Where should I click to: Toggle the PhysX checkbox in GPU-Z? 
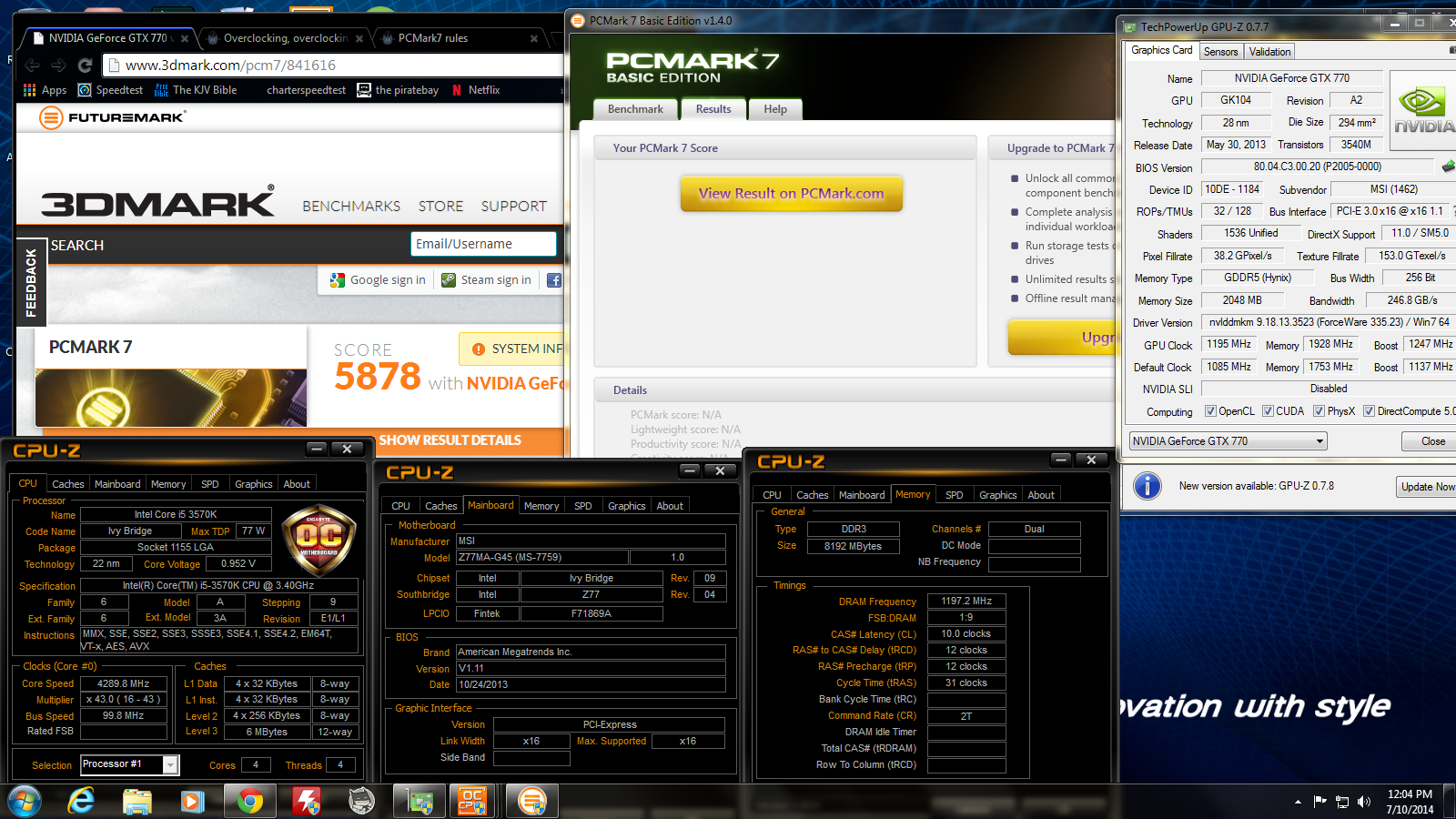click(x=1319, y=411)
